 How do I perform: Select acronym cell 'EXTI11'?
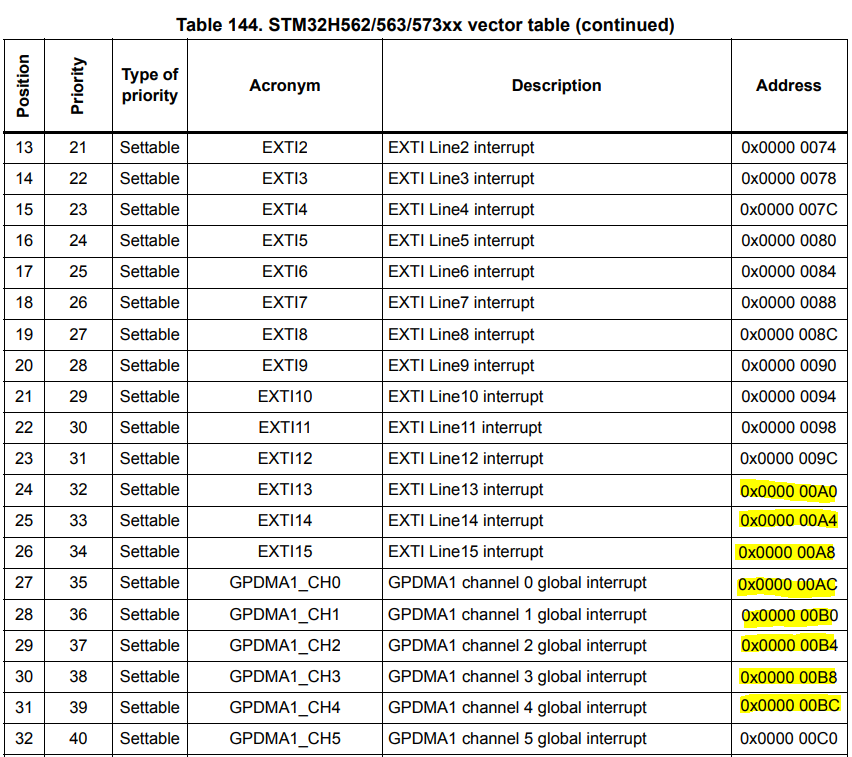coord(285,427)
